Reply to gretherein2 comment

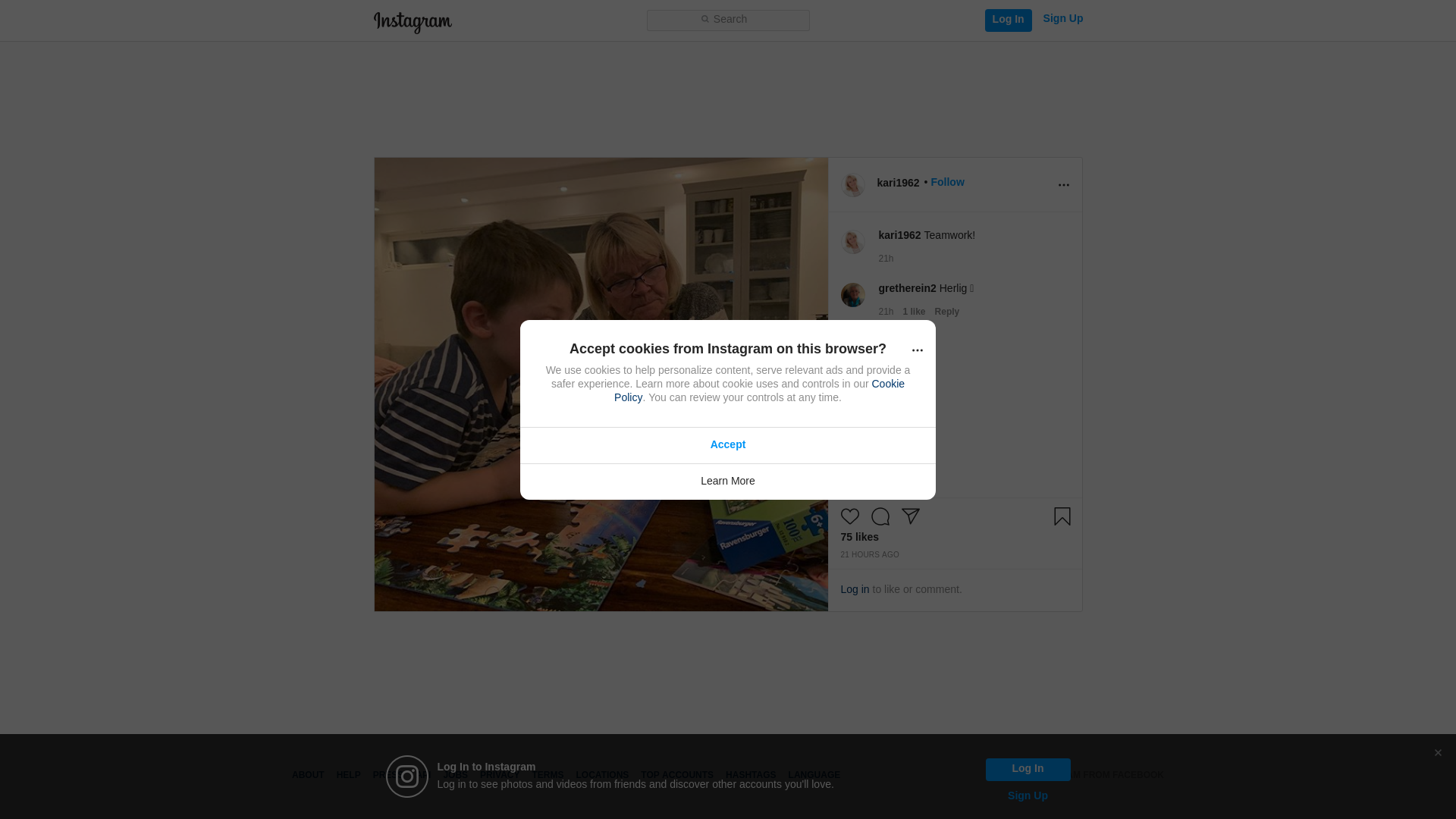[x=946, y=312]
